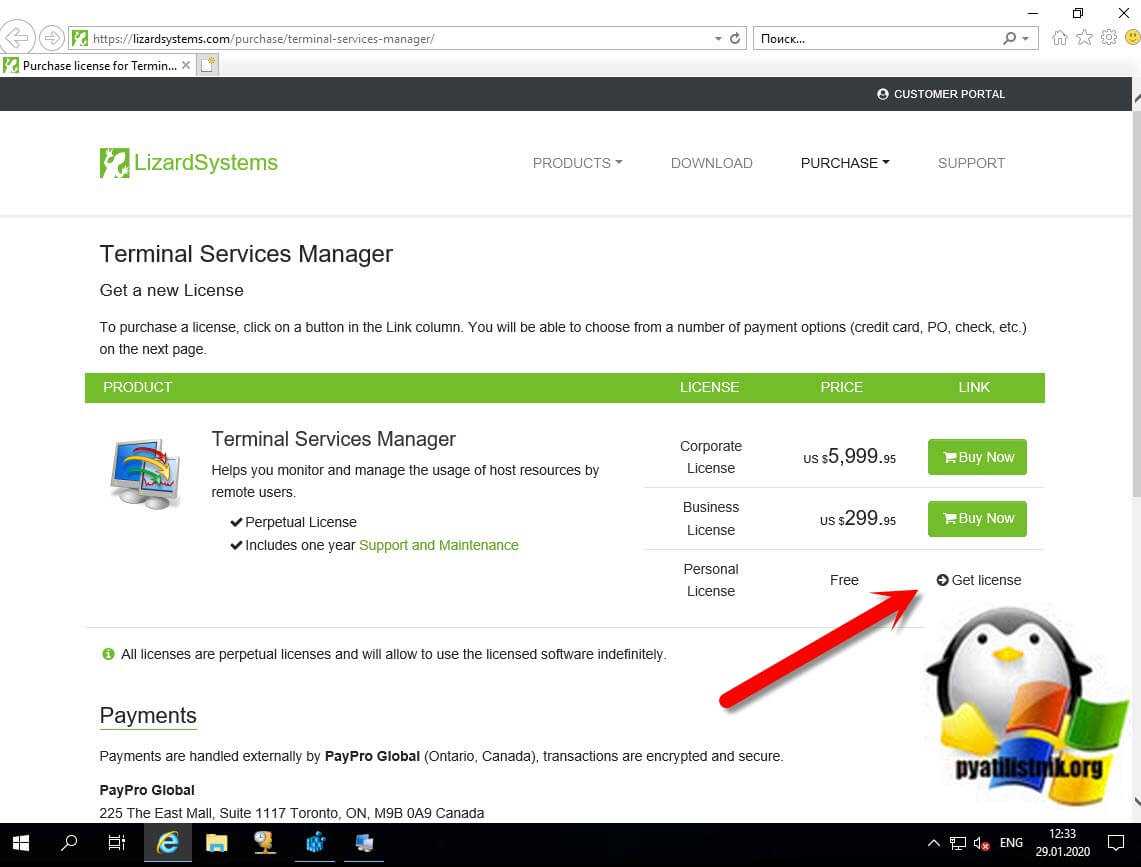Click the smiley feedback icon
1141x867 pixels.
point(1131,38)
